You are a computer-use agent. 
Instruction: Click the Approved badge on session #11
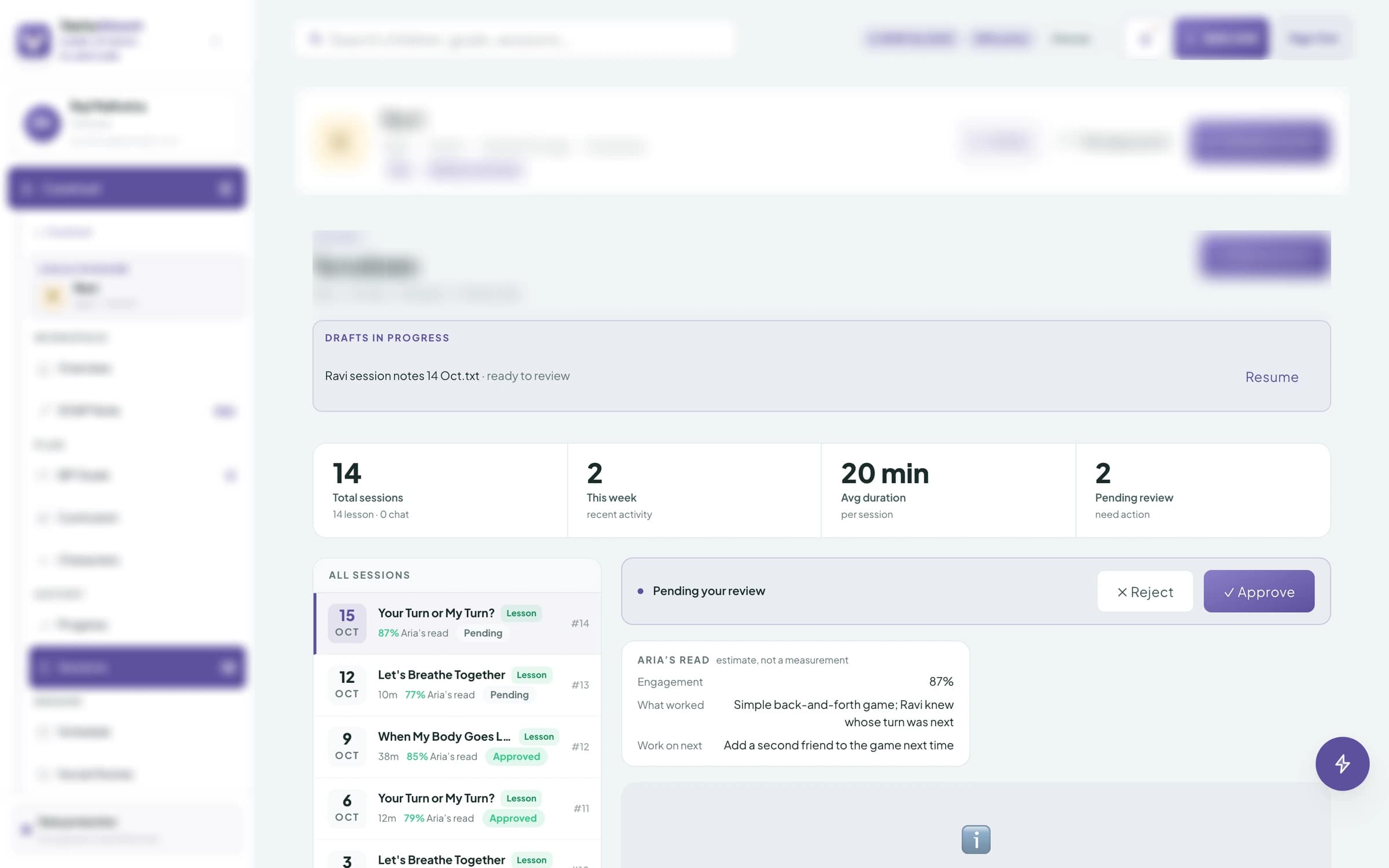513,818
